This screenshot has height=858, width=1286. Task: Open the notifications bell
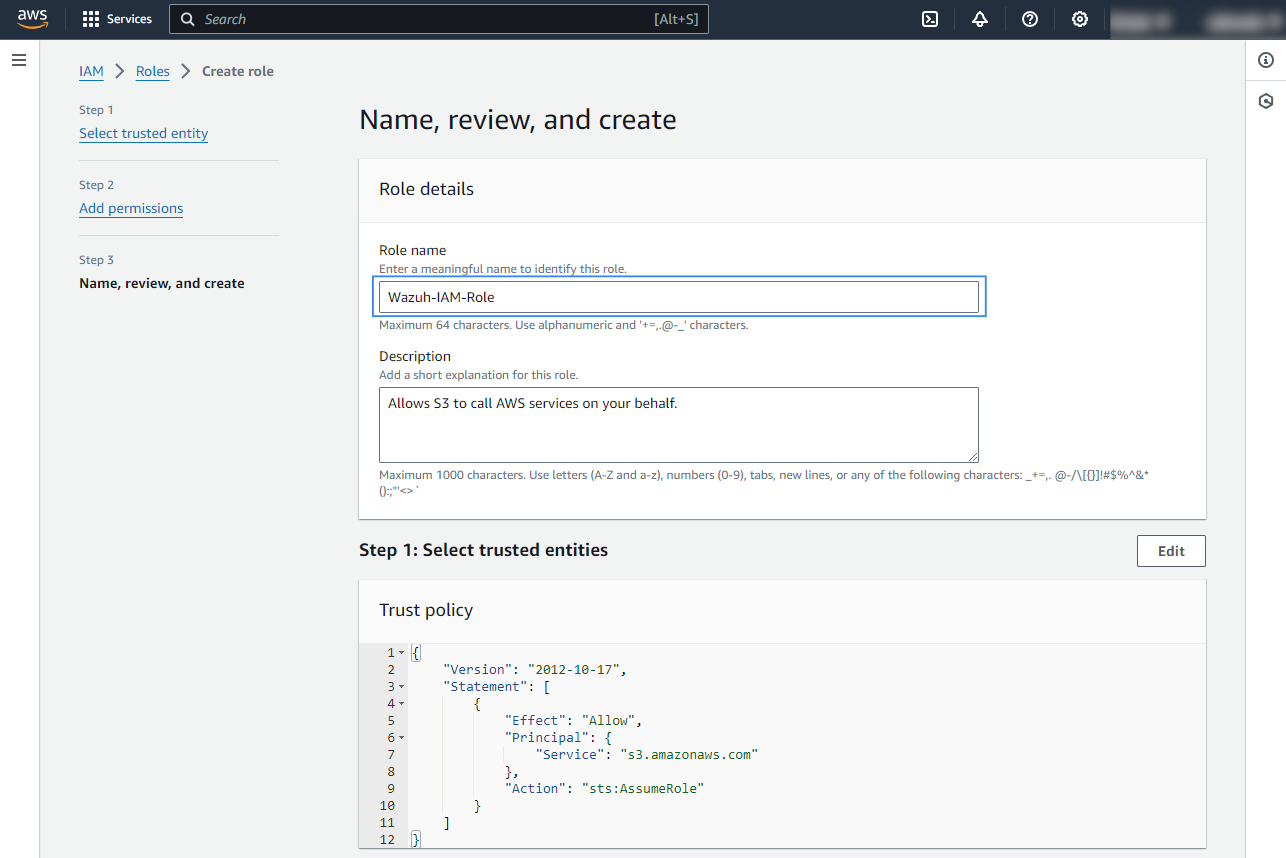980,19
